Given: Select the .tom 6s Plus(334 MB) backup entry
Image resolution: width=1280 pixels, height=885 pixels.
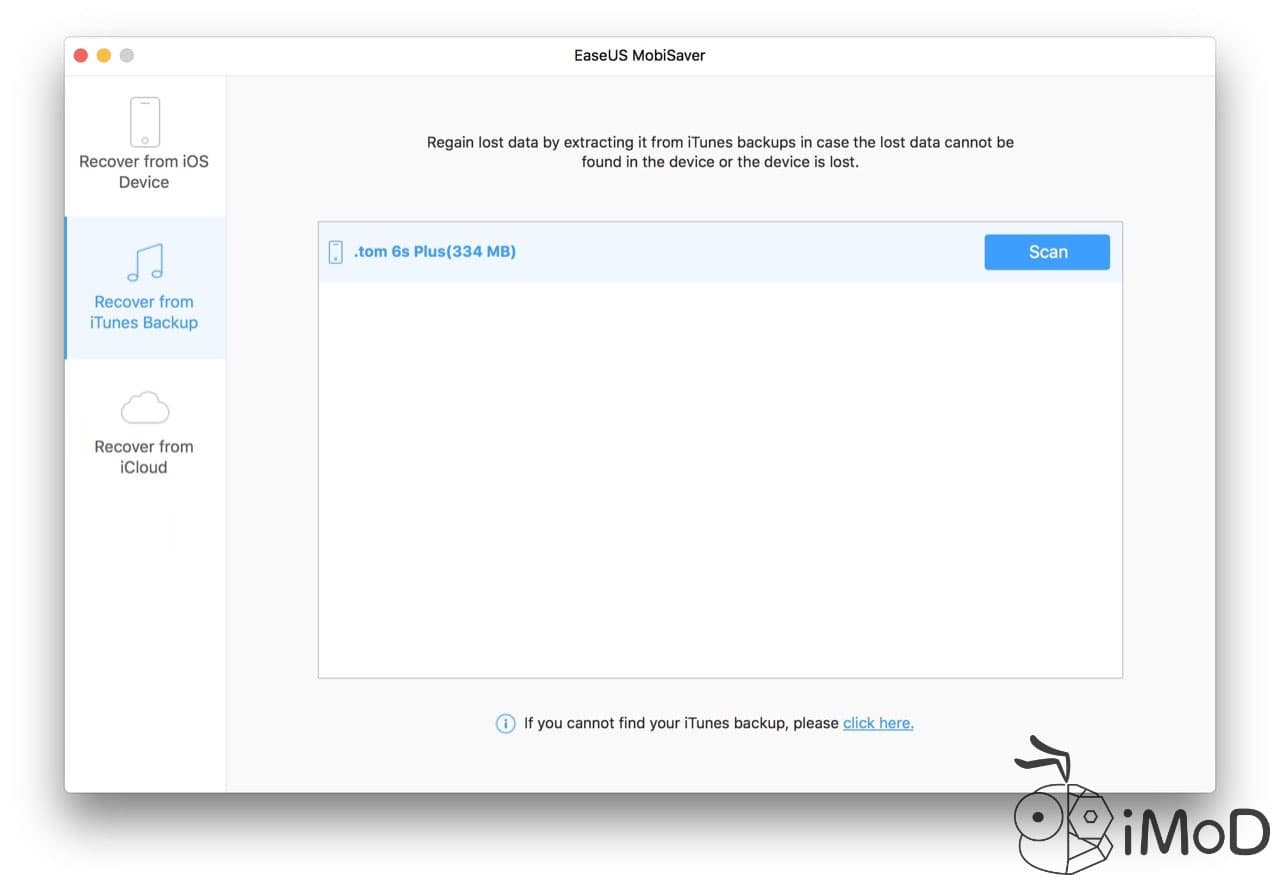Looking at the screenshot, I should point(434,251).
